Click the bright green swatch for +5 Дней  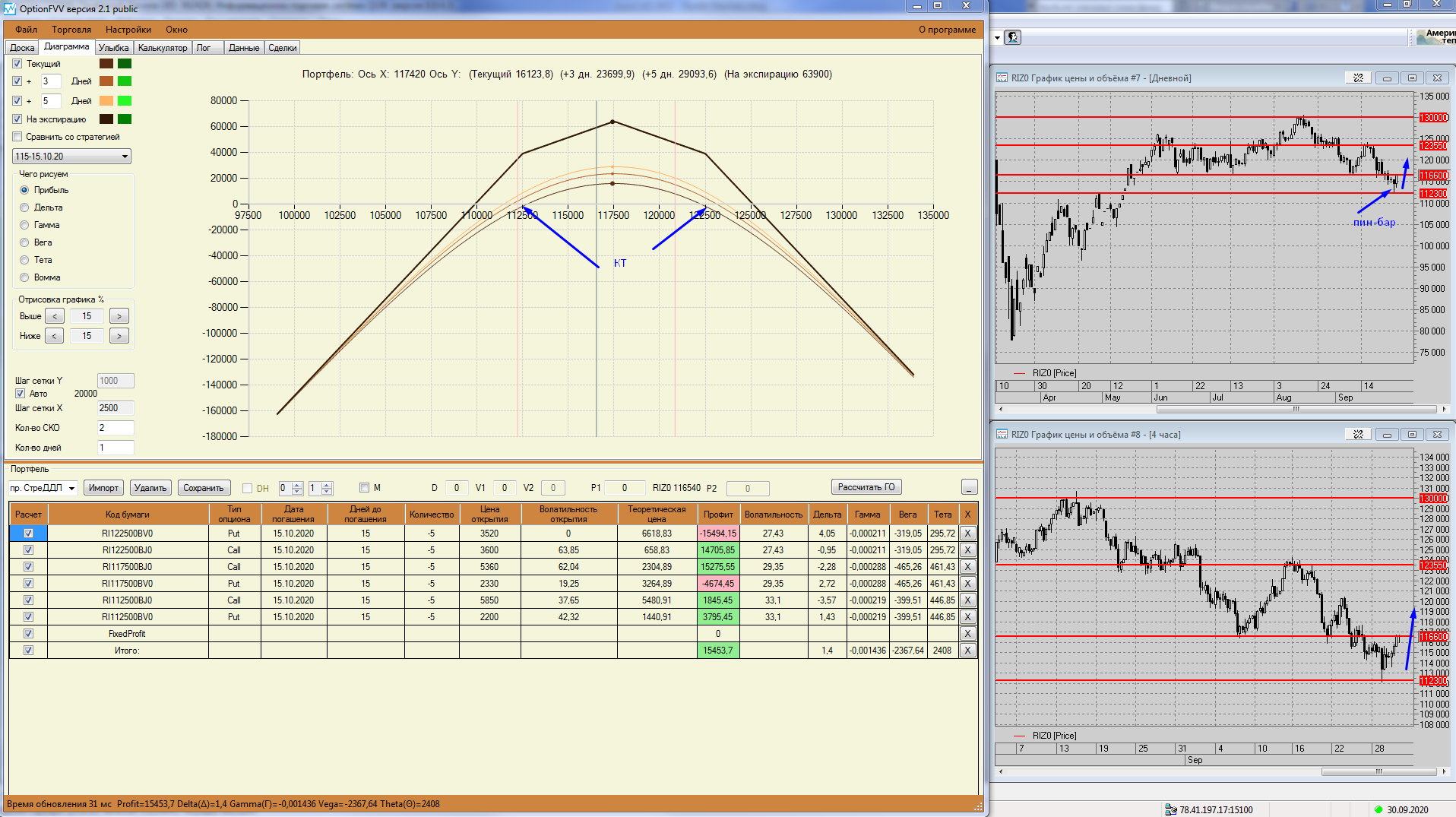(125, 101)
